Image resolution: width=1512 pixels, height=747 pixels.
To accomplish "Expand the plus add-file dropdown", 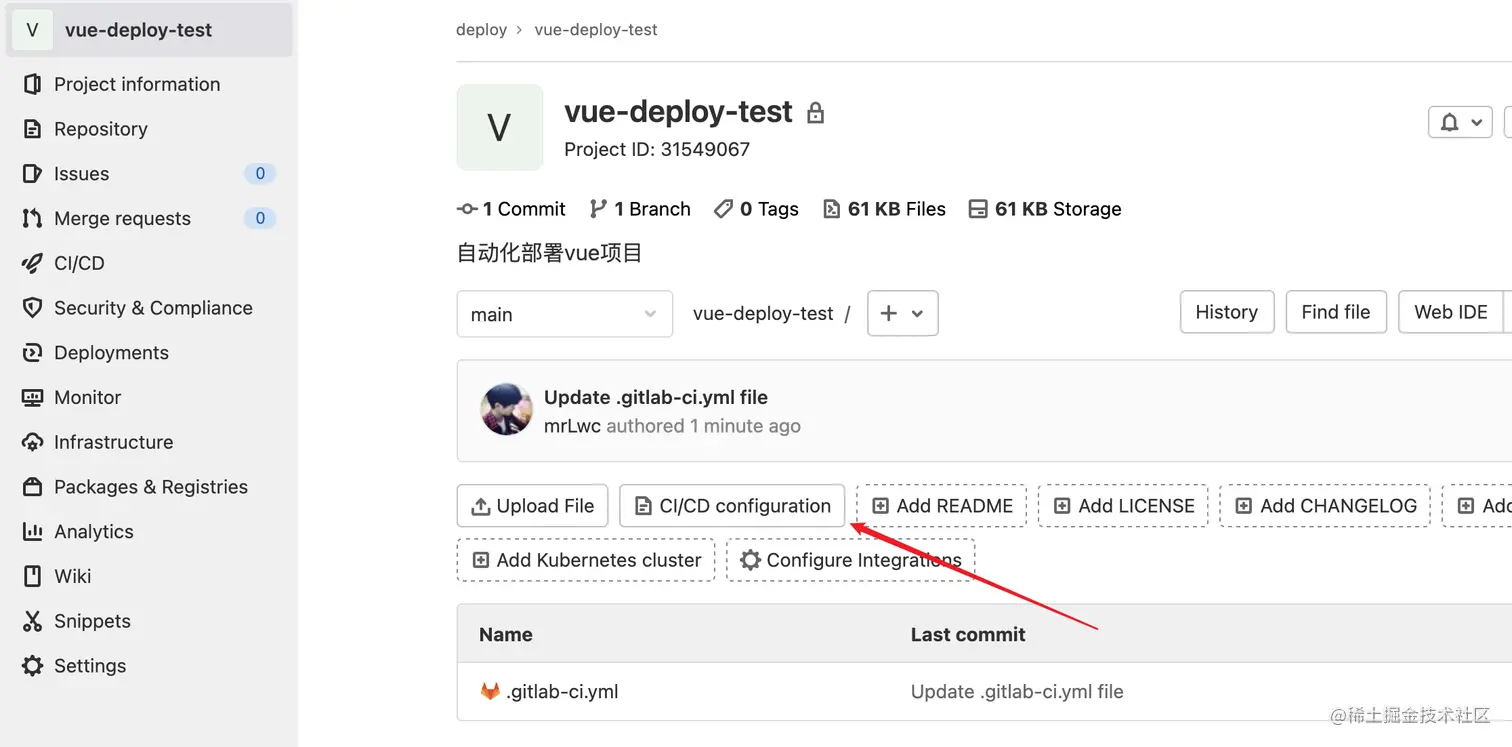I will pyautogui.click(x=902, y=313).
